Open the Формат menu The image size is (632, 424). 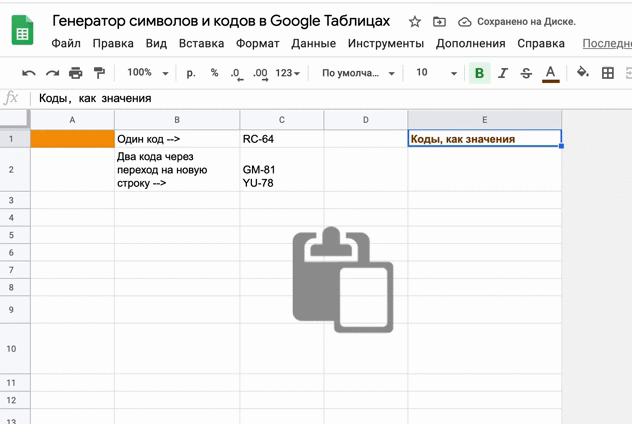pos(258,44)
